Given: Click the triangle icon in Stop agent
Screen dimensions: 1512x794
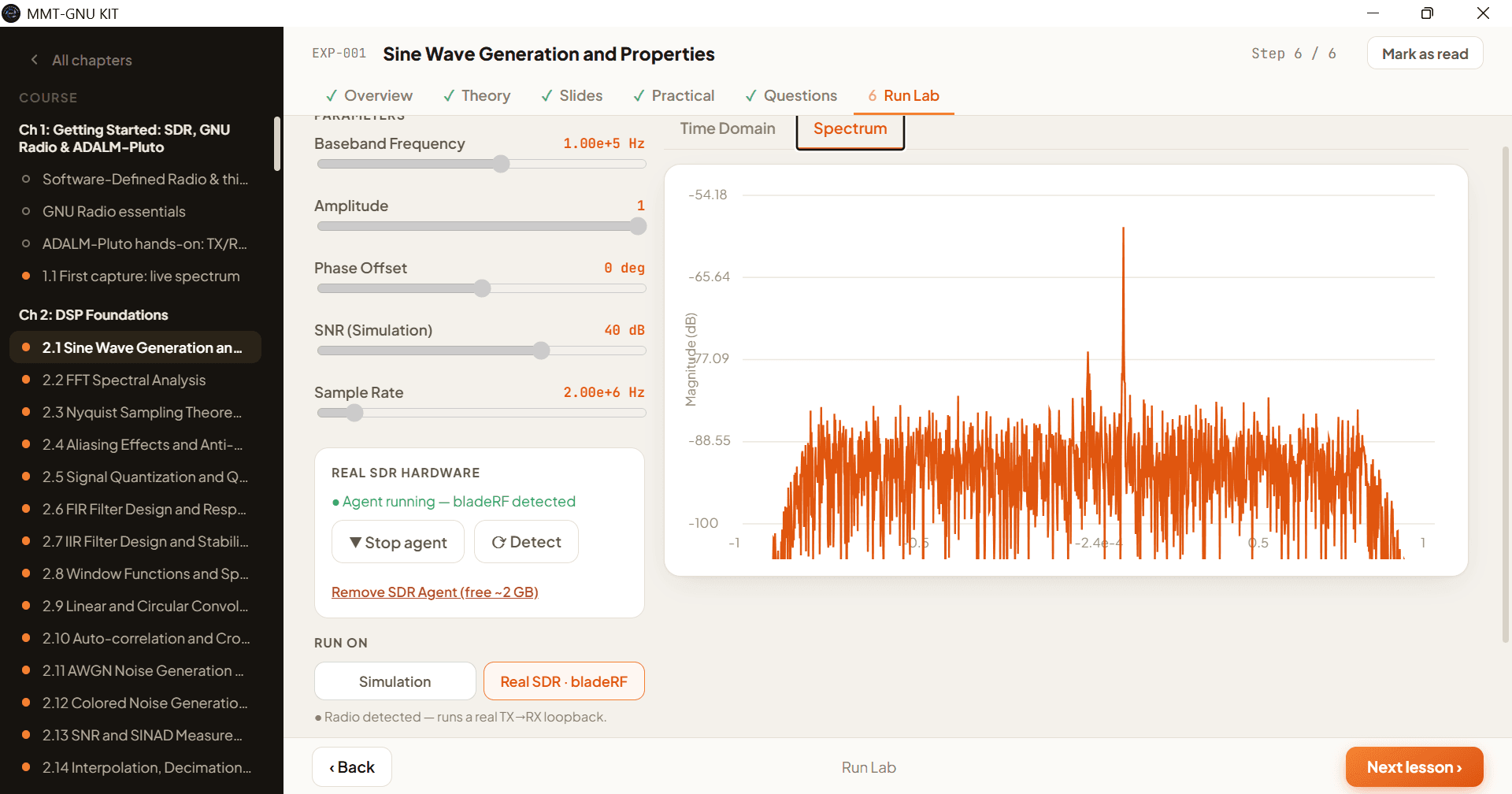Looking at the screenshot, I should point(355,542).
